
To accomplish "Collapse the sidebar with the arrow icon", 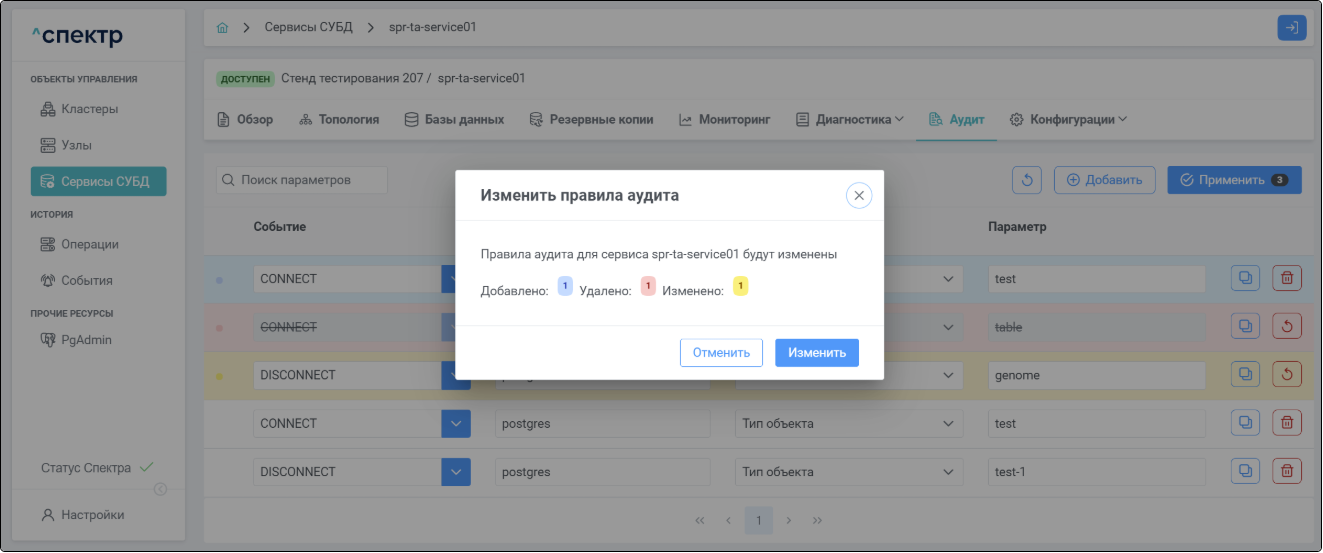I will tap(159, 489).
